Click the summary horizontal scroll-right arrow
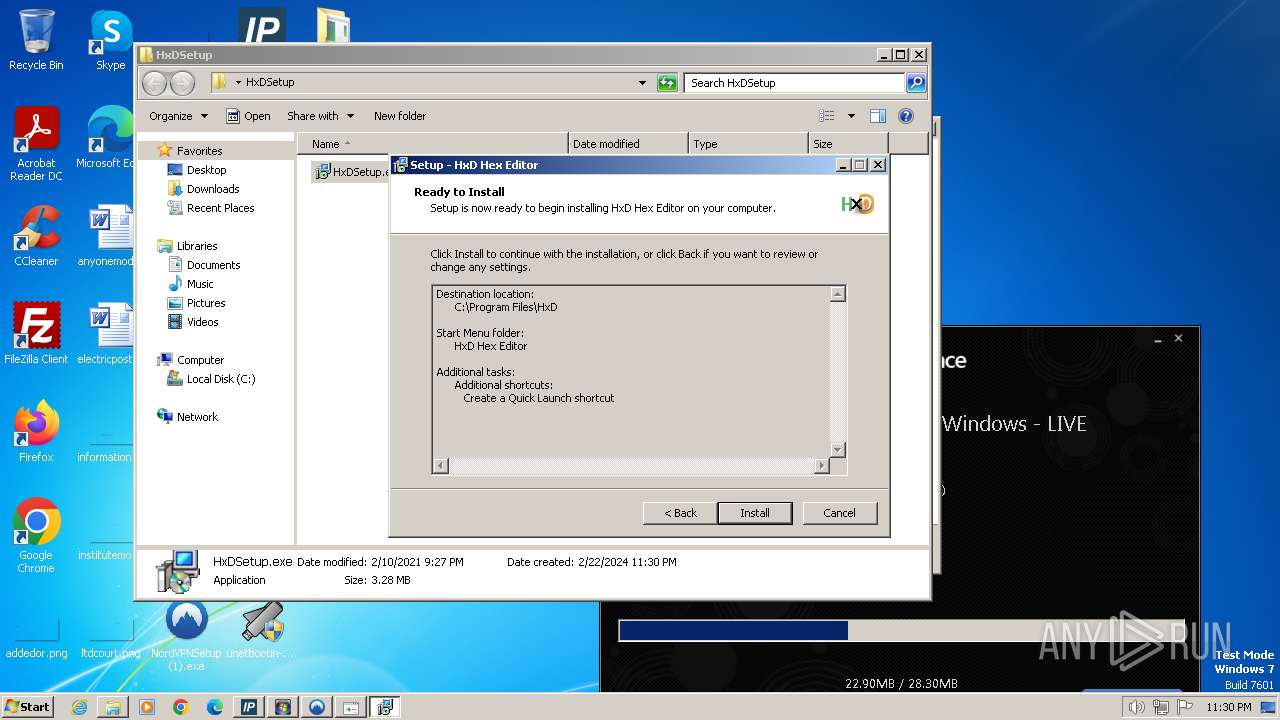Image resolution: width=1280 pixels, height=720 pixels. [822, 466]
